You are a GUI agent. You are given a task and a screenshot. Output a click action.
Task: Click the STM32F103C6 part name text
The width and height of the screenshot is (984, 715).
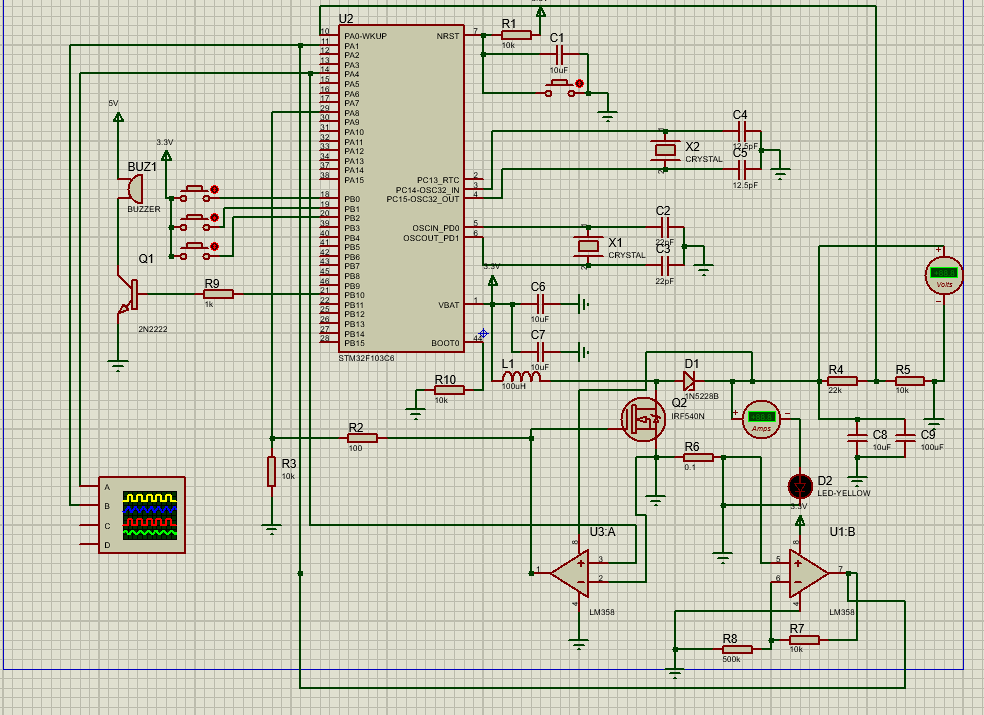tap(366, 358)
